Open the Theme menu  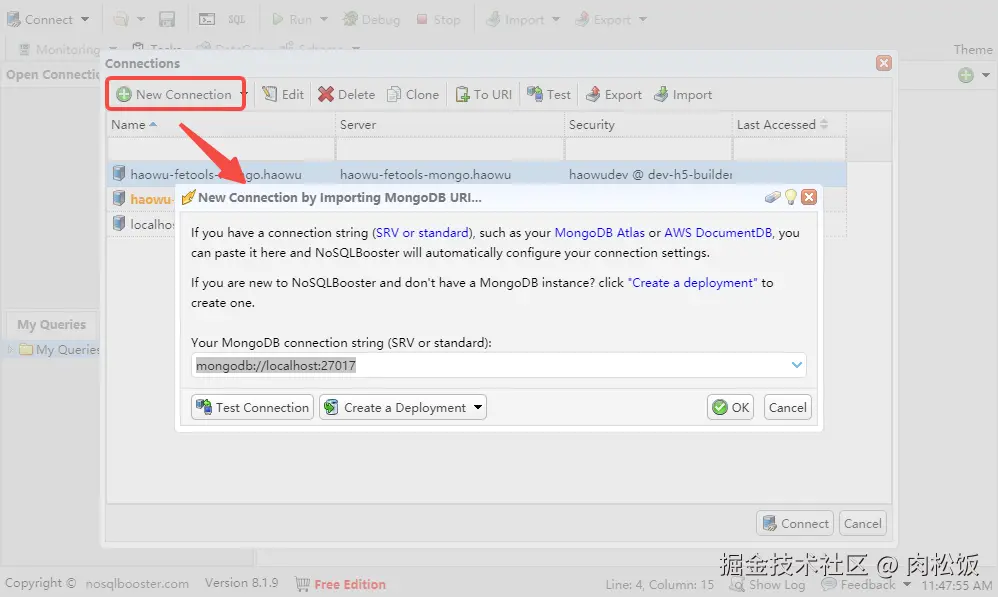click(x=973, y=49)
